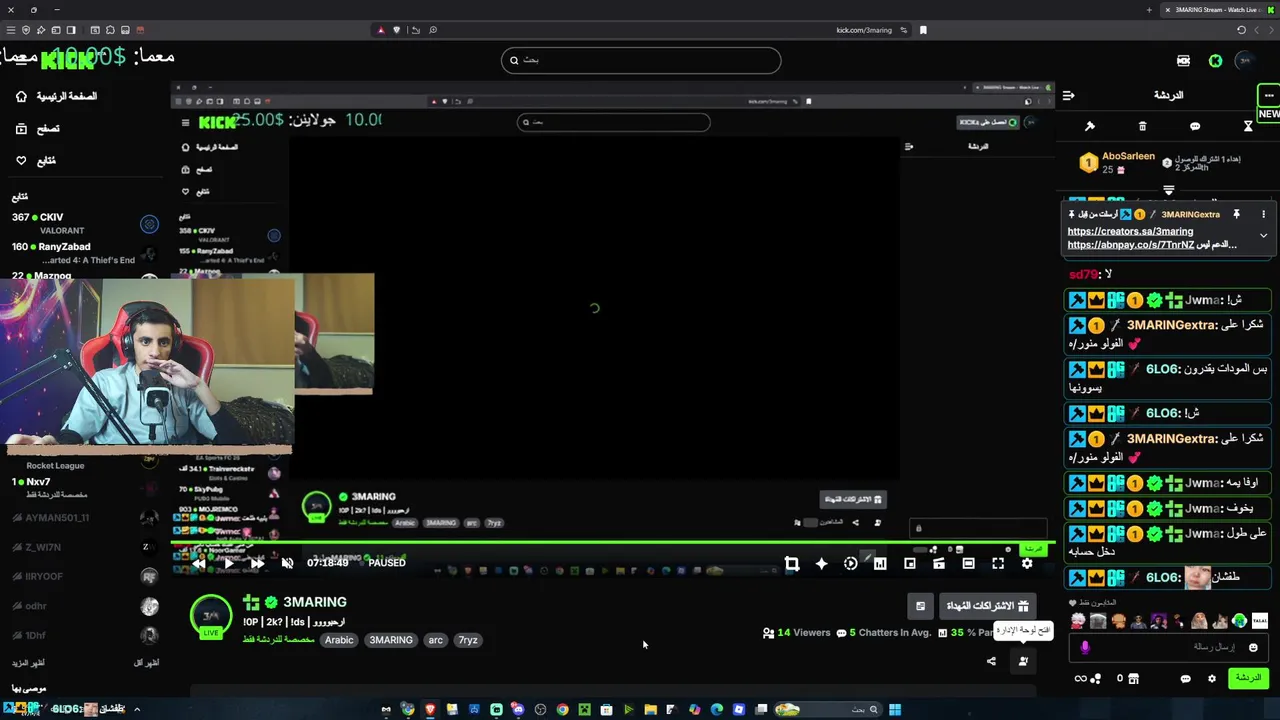The height and width of the screenshot is (720, 1280).
Task: Focus the Kick search box
Action: pyautogui.click(x=640, y=60)
